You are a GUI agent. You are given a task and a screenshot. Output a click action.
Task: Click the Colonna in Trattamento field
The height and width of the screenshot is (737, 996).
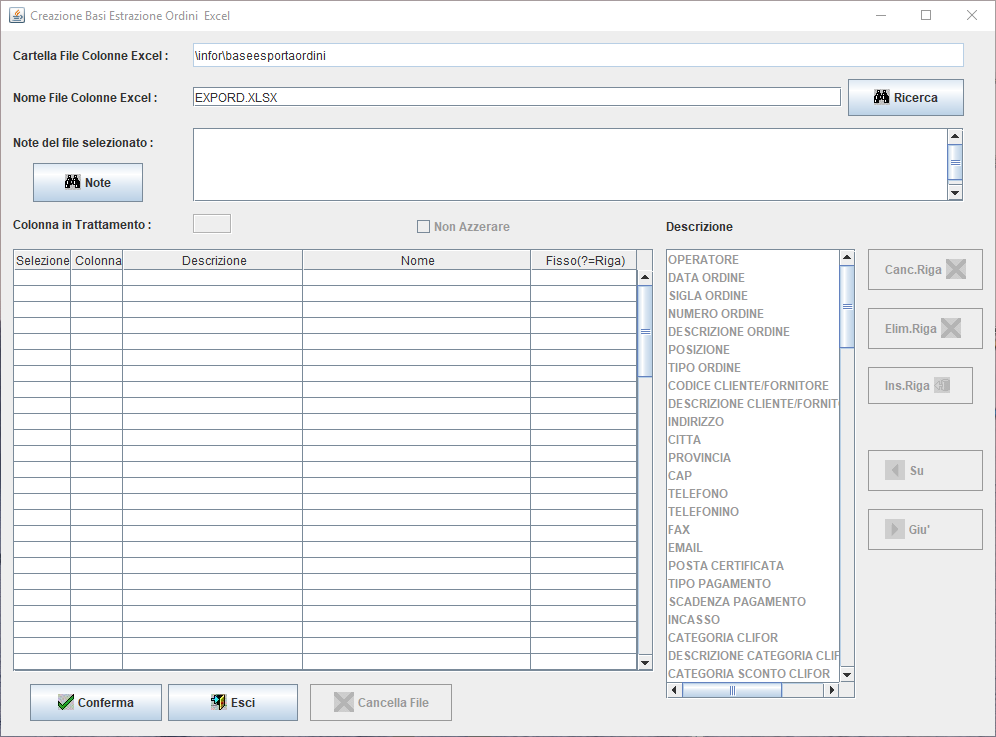(x=212, y=224)
